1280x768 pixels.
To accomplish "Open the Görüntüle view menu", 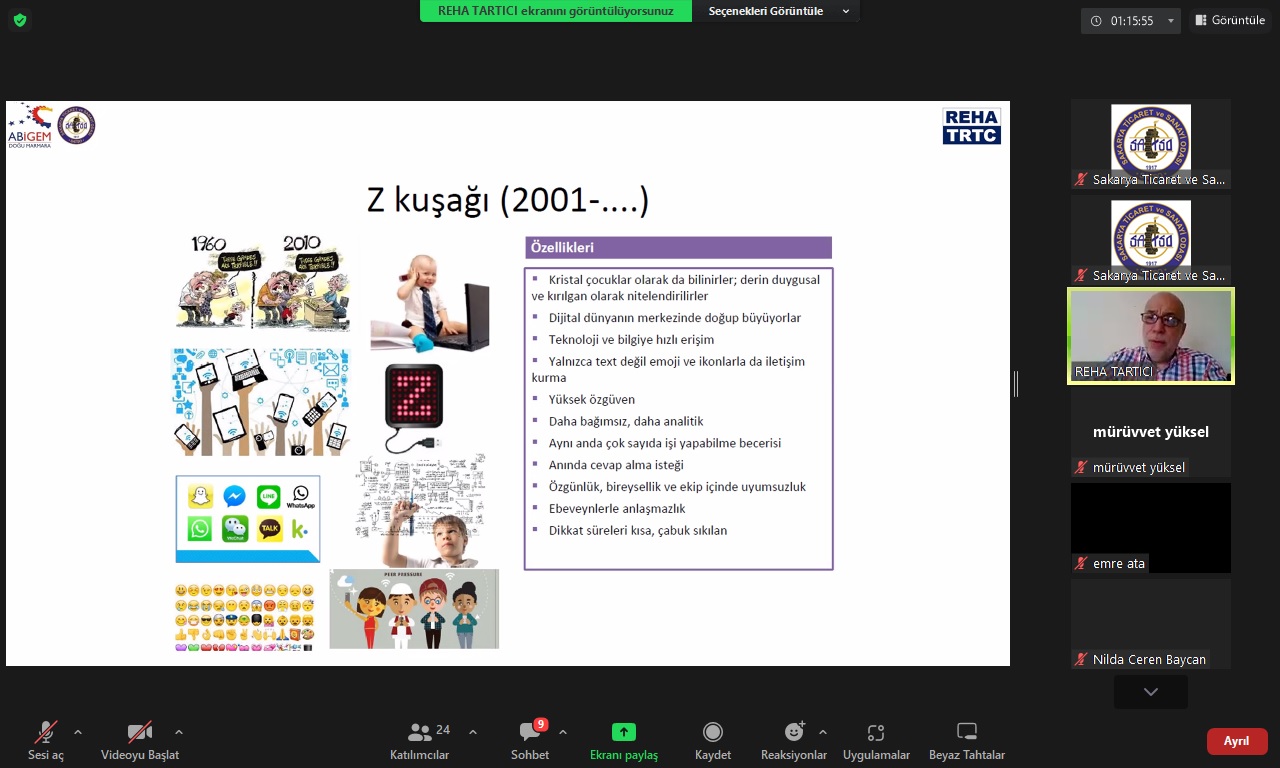I will click(1229, 20).
